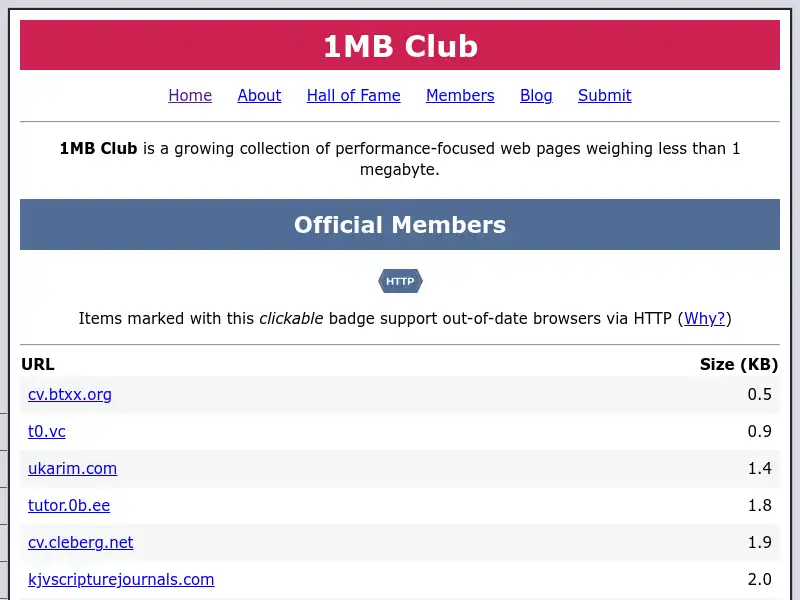Screen dimensions: 800x600
Task: Click size value 1.4 for ukarim.com
Action: (x=760, y=468)
